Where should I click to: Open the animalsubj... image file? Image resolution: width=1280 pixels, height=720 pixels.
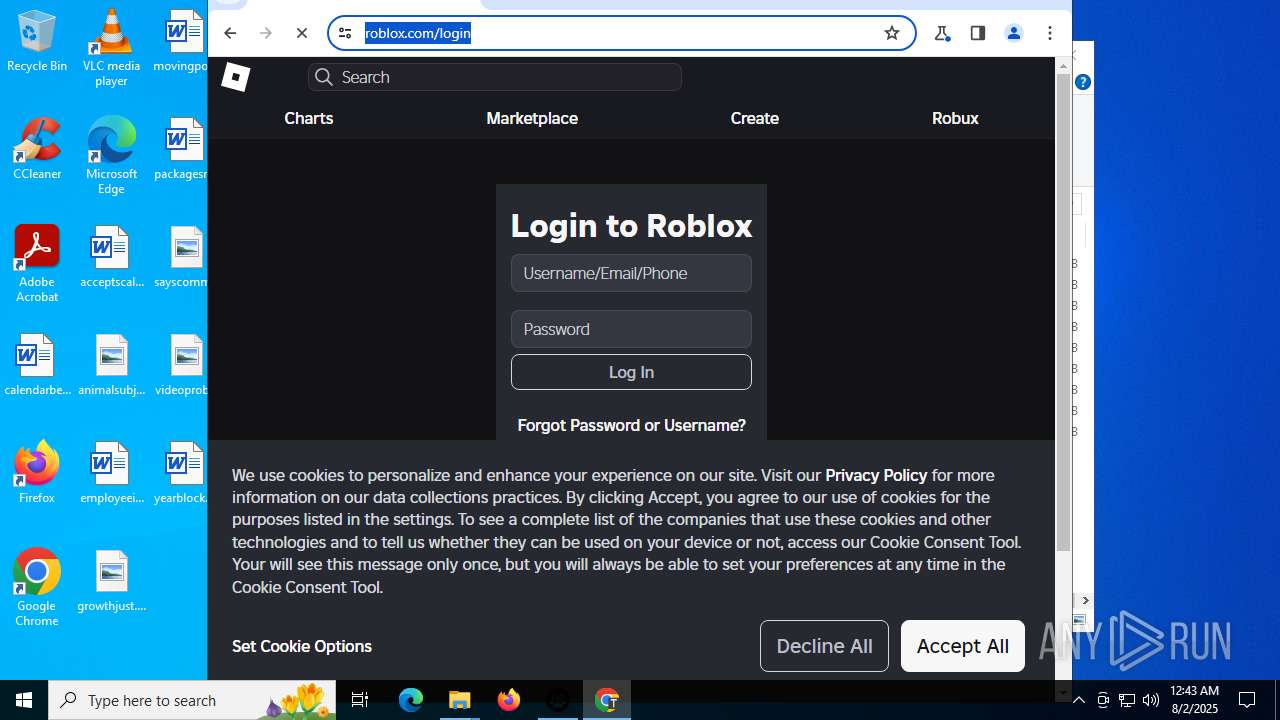tap(111, 365)
